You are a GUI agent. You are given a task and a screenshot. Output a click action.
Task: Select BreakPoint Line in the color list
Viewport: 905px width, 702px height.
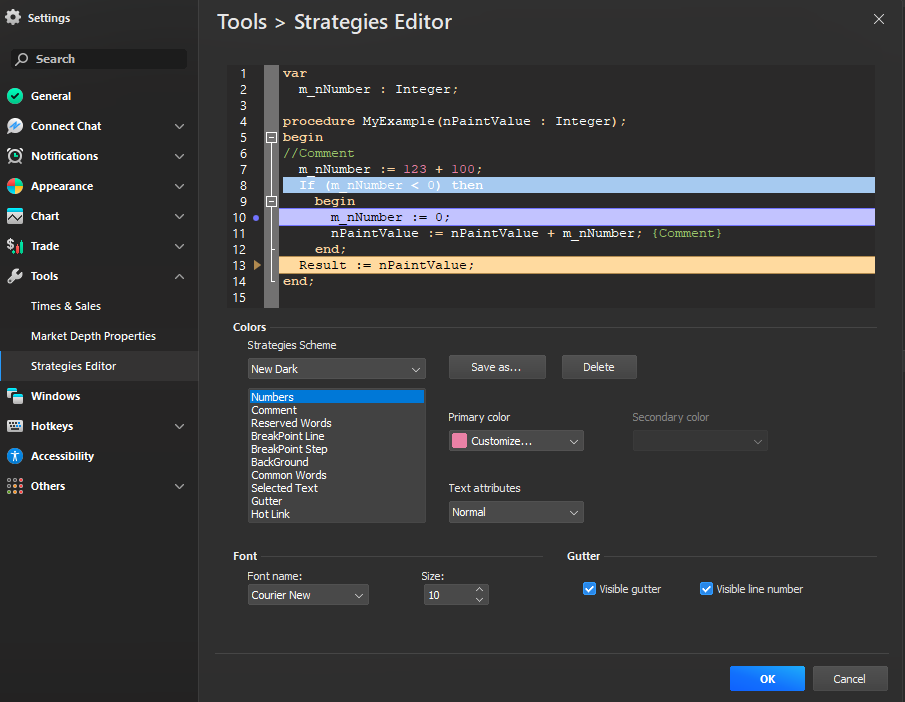tap(287, 436)
